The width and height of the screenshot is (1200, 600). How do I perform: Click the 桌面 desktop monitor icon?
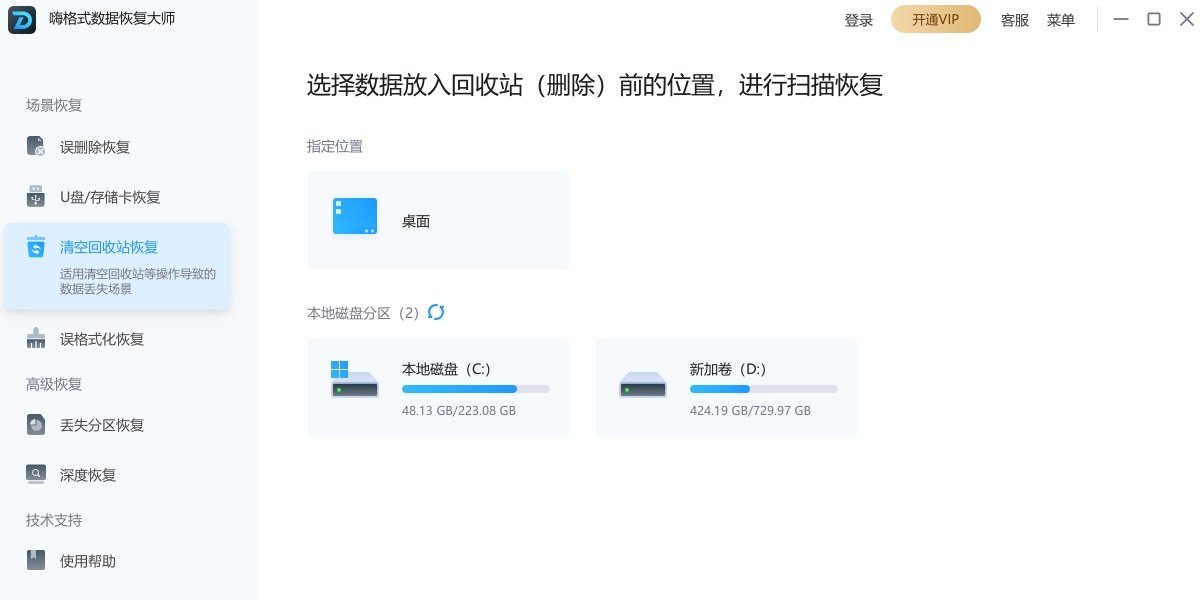(355, 217)
